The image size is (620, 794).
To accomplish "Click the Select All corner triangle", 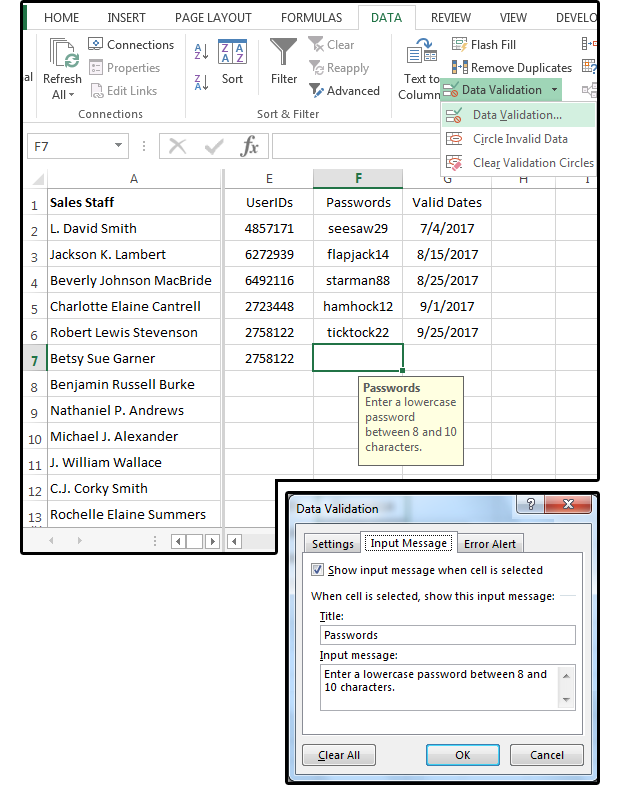I will (38, 179).
